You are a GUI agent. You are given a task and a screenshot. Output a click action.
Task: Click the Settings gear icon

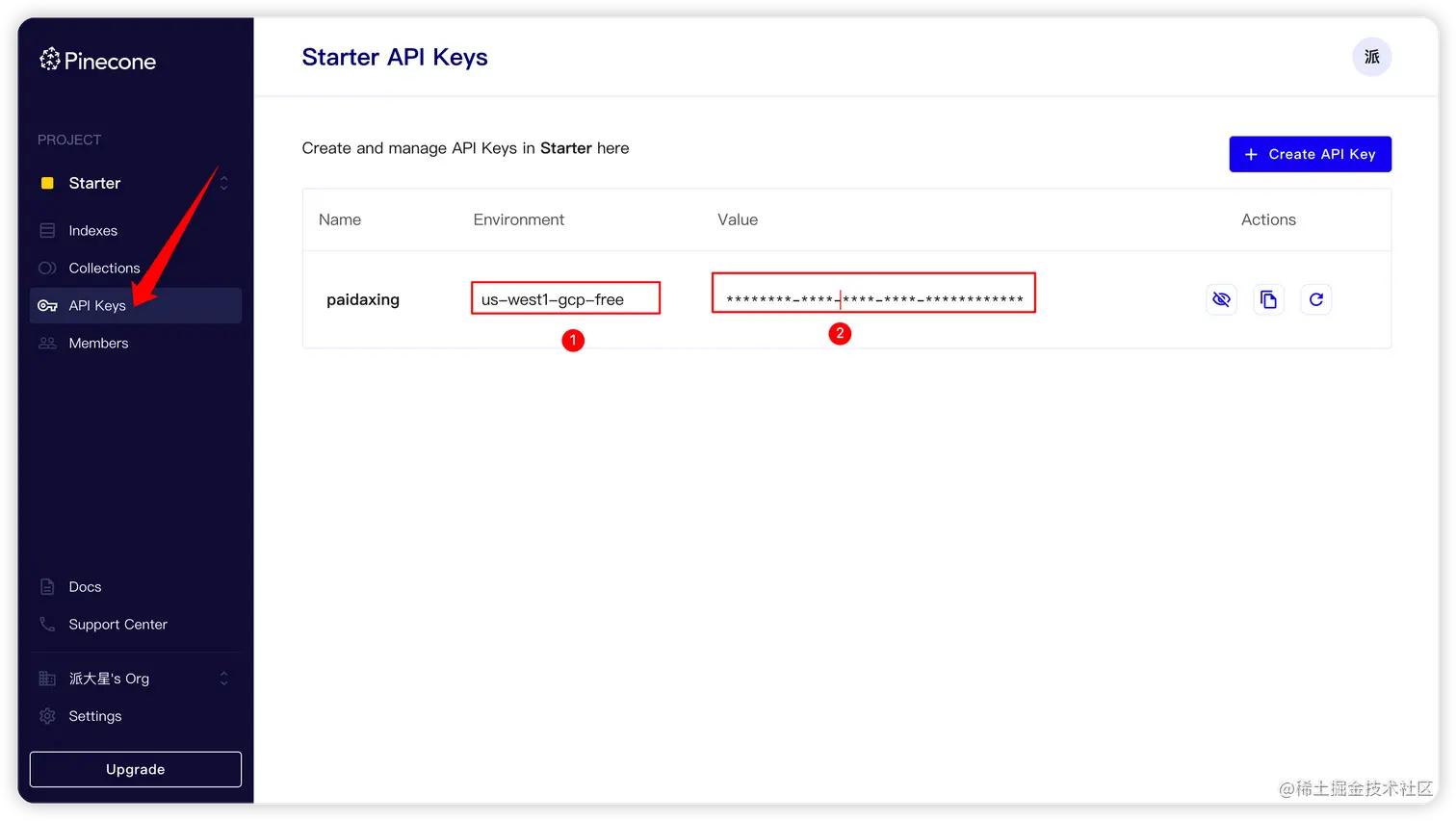(x=47, y=716)
